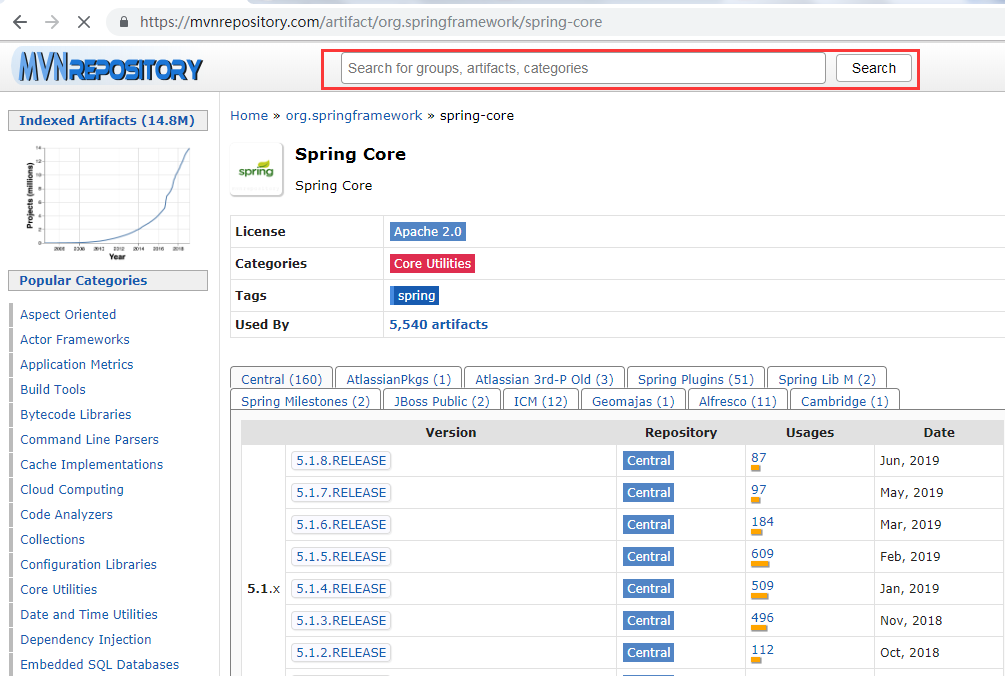Open the Indexed Artifacts growth chart

pyautogui.click(x=108, y=202)
